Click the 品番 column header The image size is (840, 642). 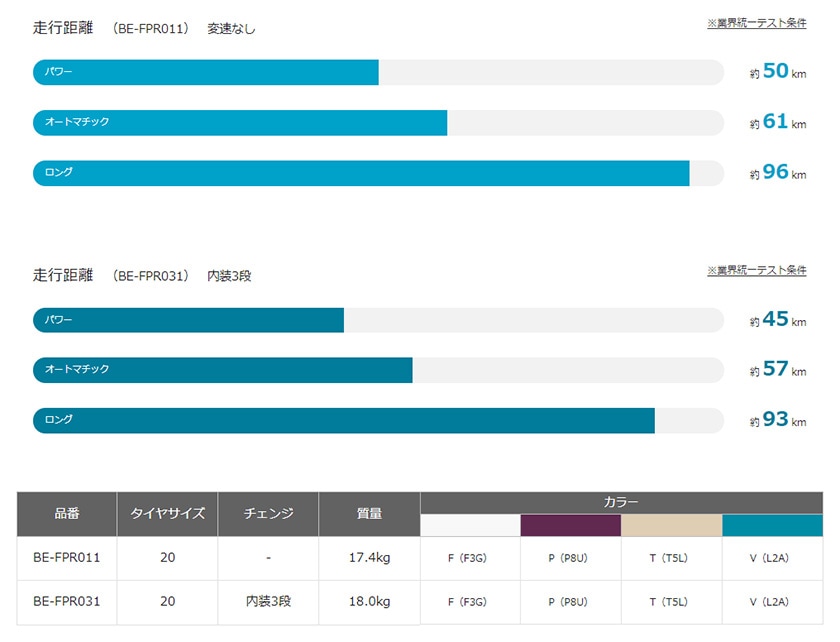click(x=67, y=514)
